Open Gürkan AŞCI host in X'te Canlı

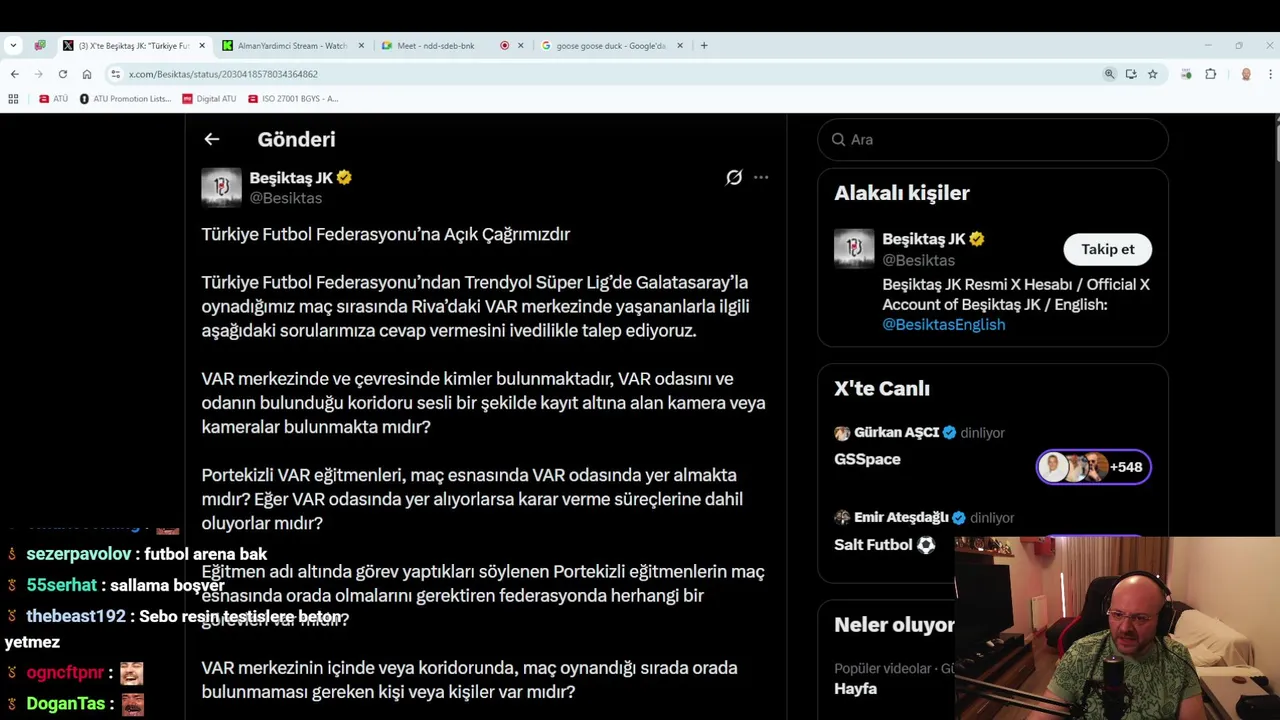coord(896,433)
